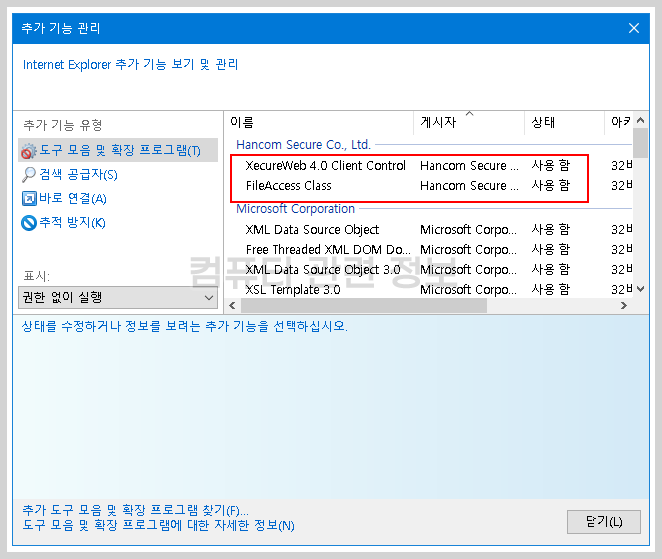Select 검색 공급자(S) category
Image resolution: width=662 pixels, height=559 pixels.
78,174
